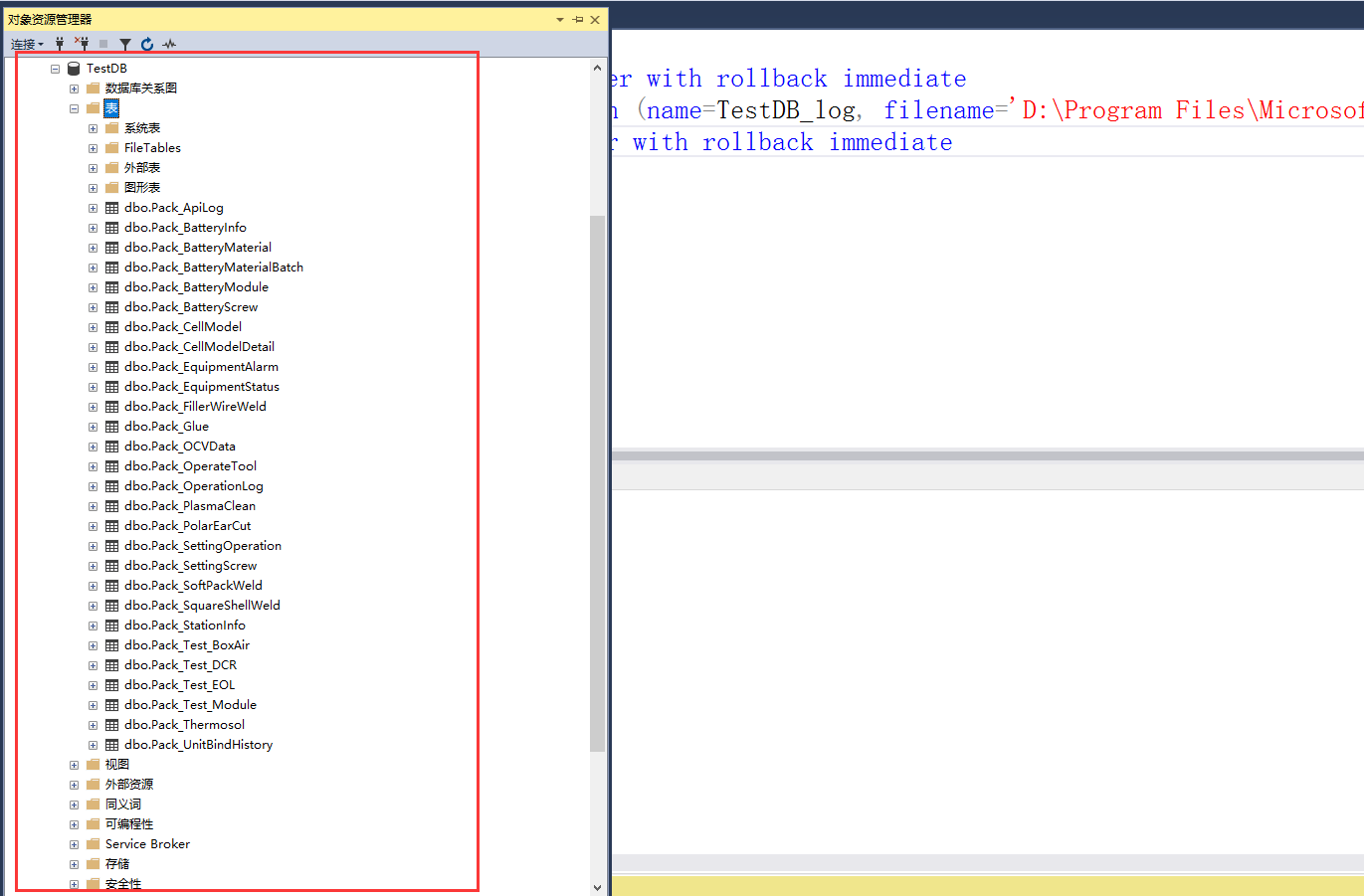
Task: Close the 对象资源管理器 panel
Action: (x=595, y=19)
